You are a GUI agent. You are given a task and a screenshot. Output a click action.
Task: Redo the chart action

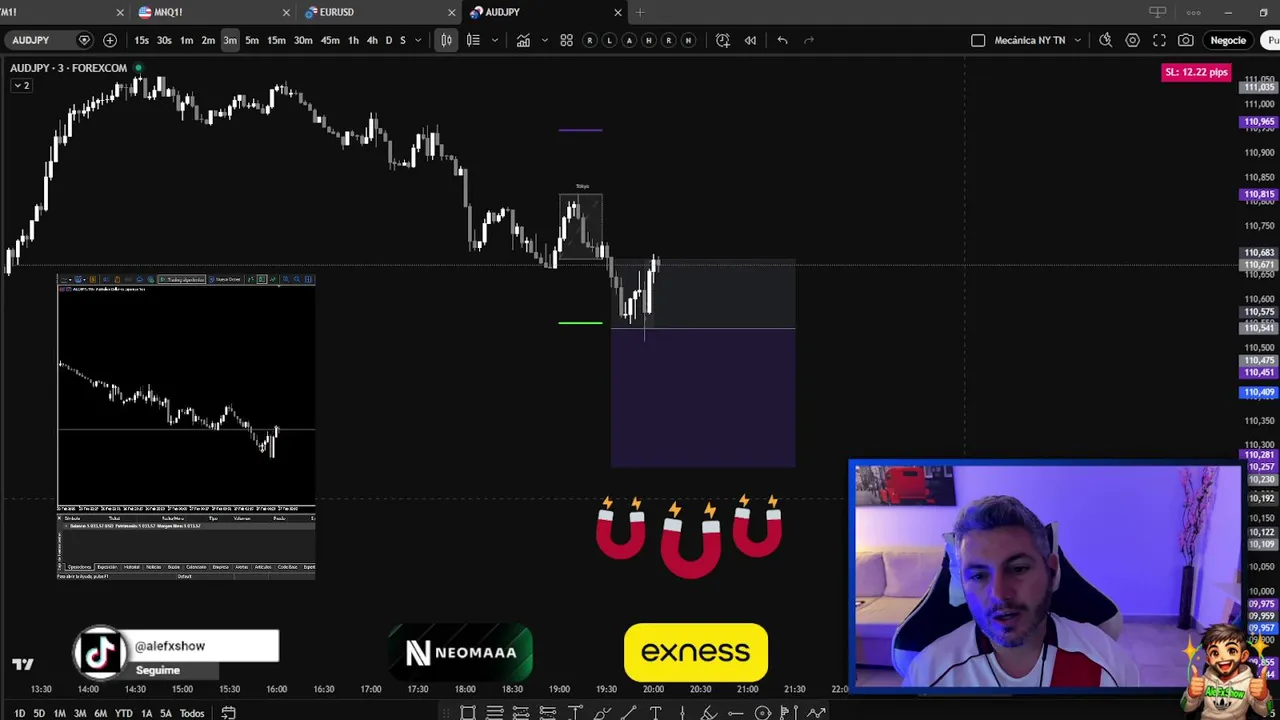tap(809, 40)
